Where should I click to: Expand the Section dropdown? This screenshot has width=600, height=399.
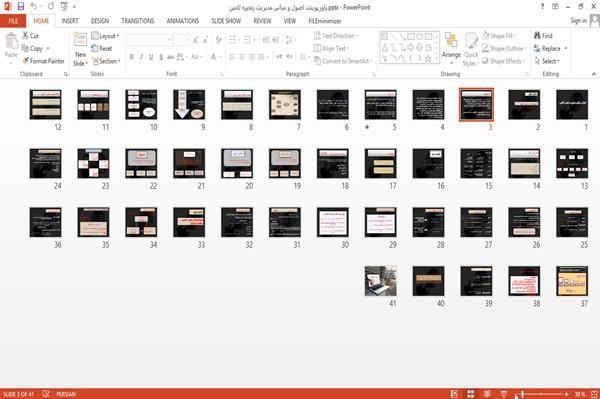[106, 61]
